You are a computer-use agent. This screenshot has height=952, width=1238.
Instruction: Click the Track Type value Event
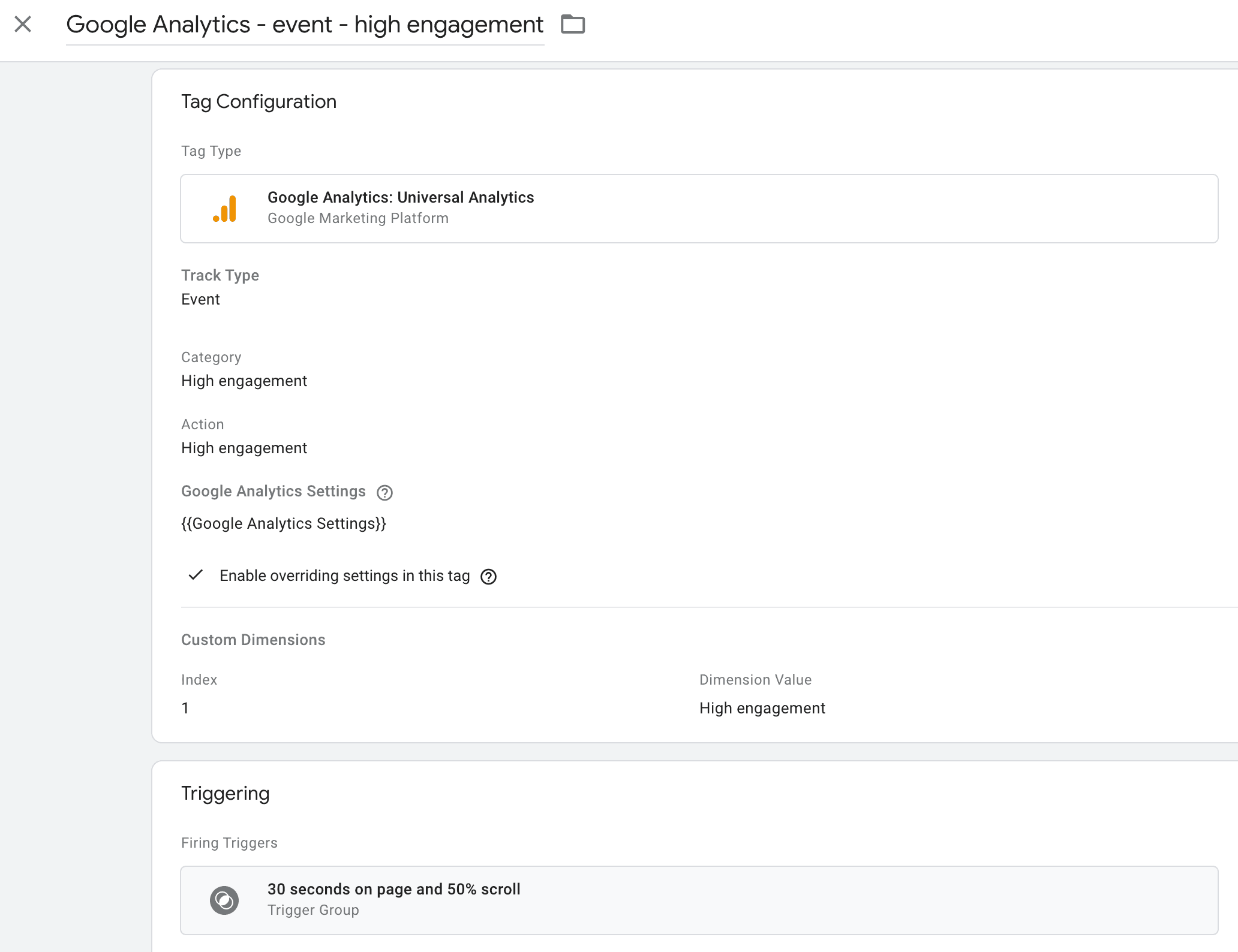click(200, 300)
